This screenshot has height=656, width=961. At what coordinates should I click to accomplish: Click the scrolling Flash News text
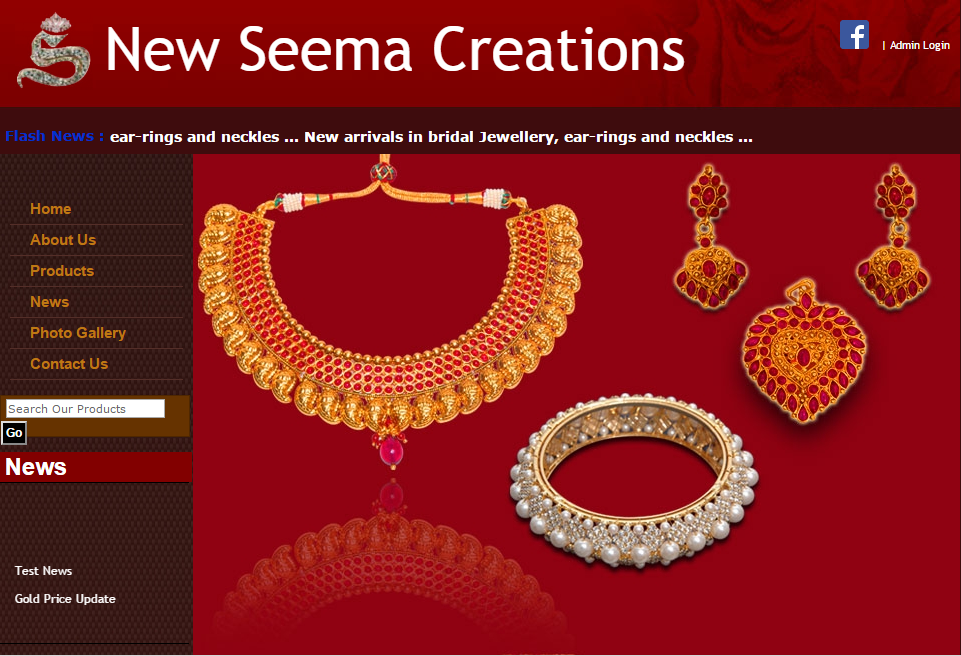pos(431,137)
